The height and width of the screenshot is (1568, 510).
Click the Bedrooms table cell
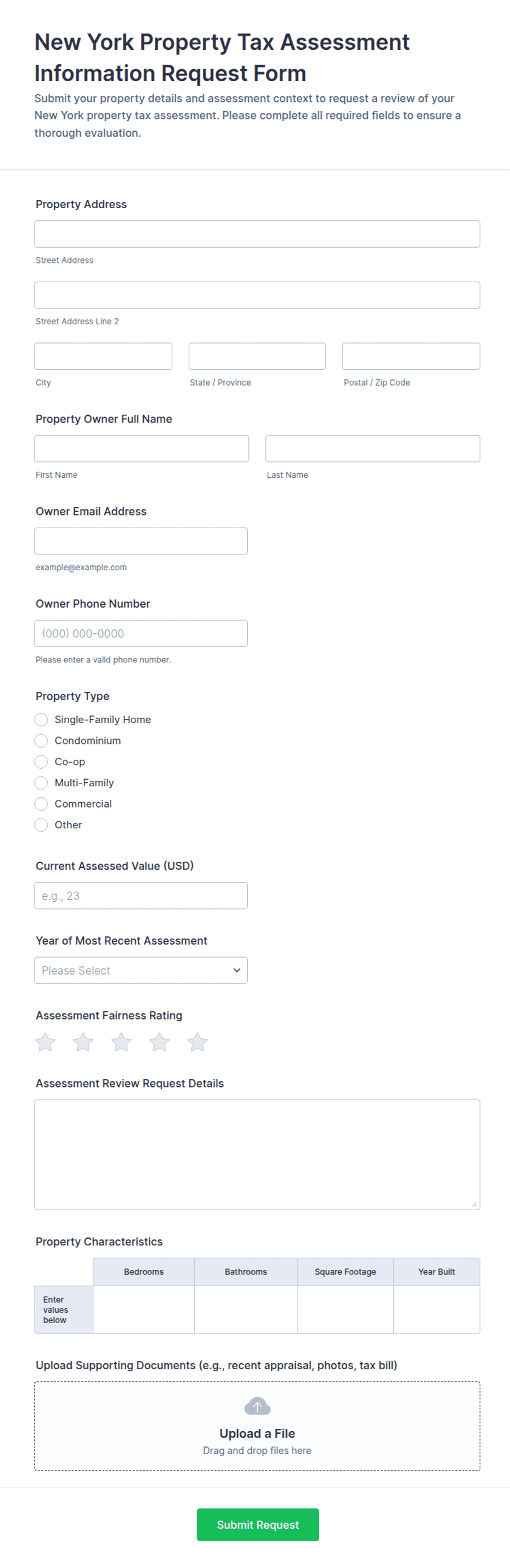click(144, 1309)
